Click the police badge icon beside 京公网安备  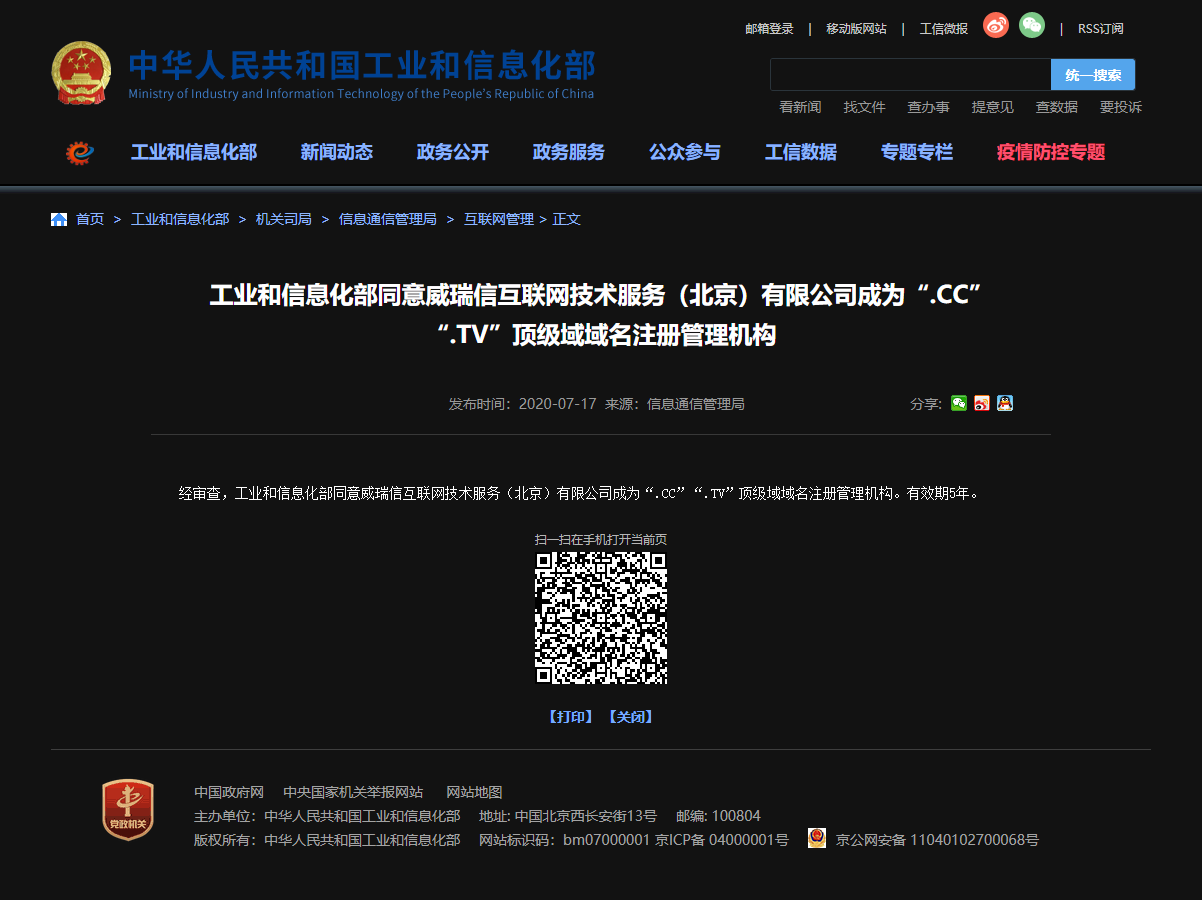click(817, 839)
